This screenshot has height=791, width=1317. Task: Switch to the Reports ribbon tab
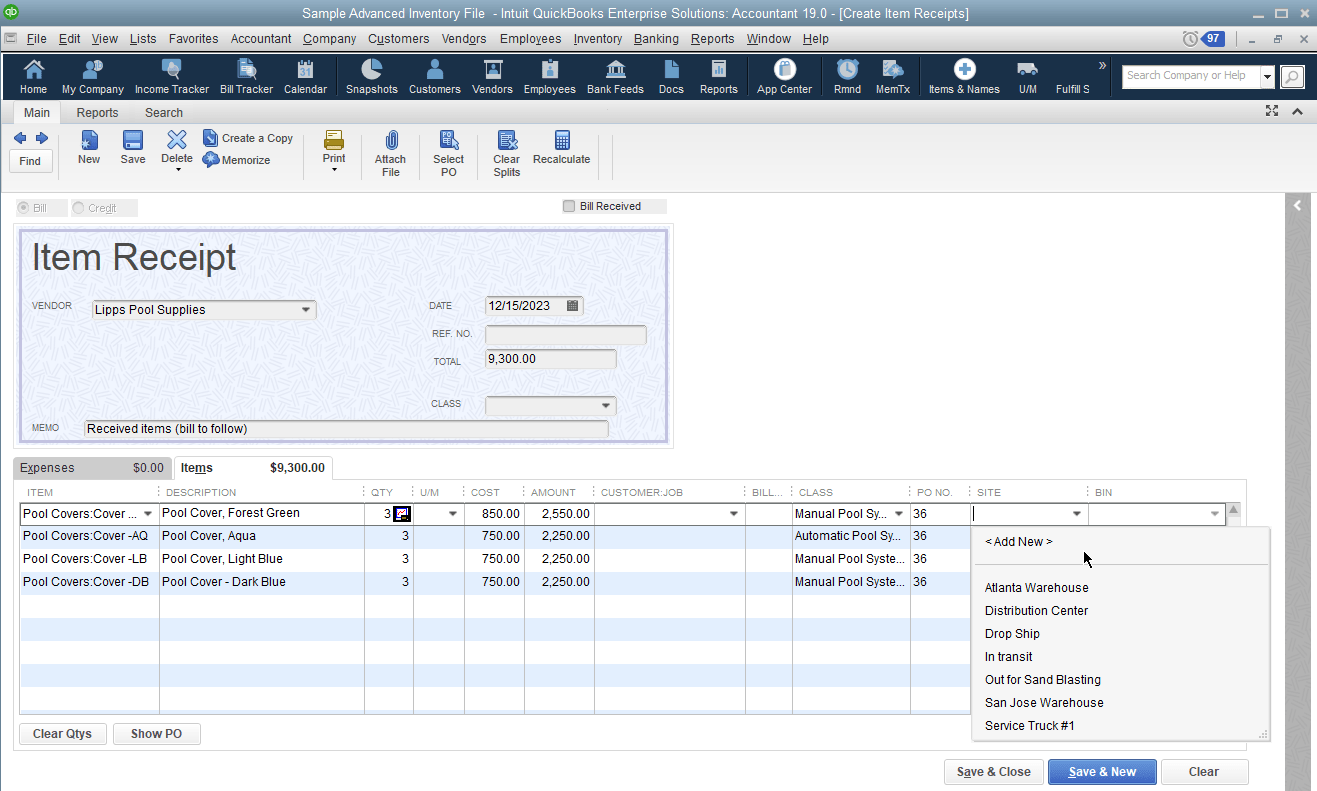[97, 113]
